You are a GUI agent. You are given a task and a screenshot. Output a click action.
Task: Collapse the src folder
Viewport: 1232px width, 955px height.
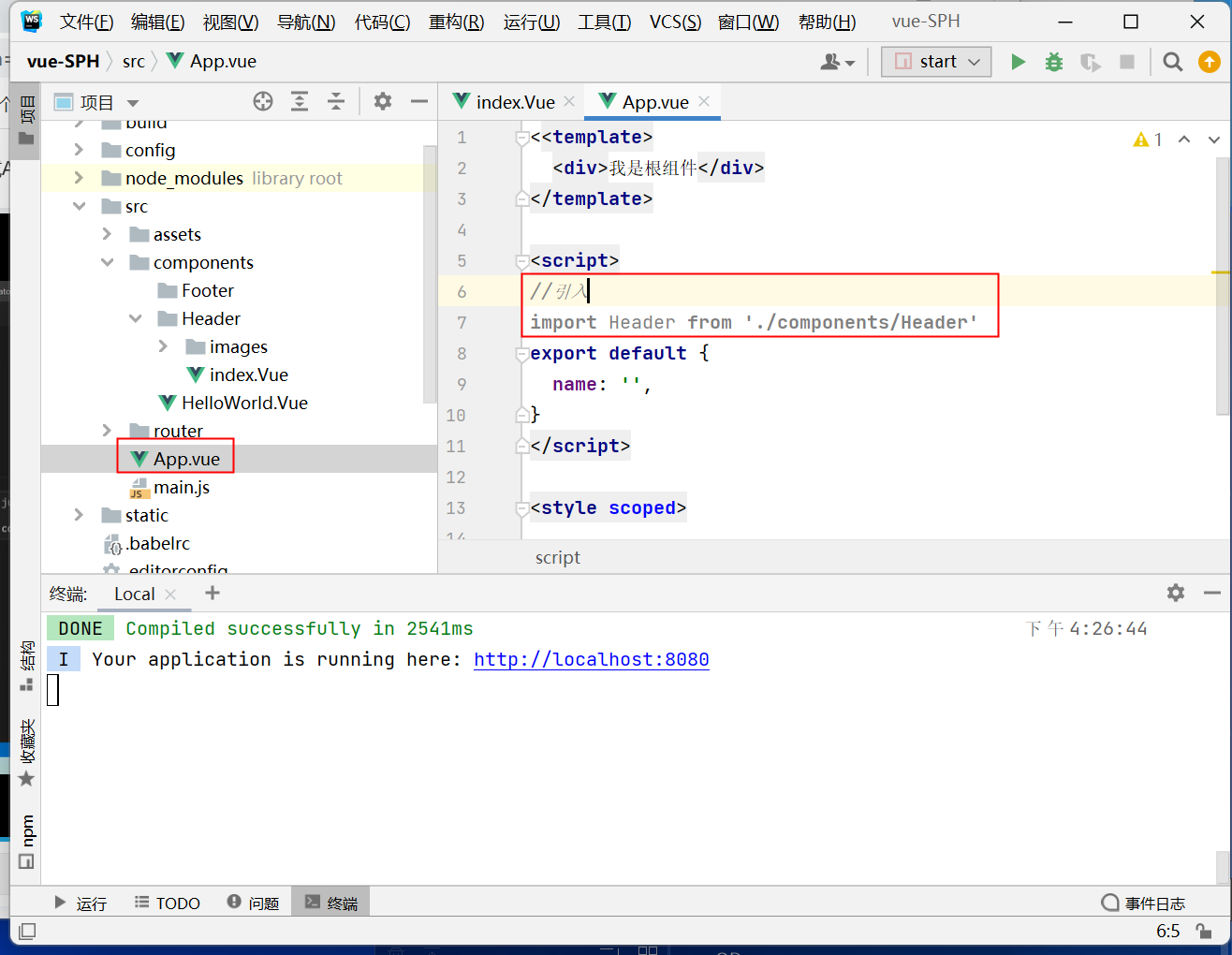coord(79,206)
